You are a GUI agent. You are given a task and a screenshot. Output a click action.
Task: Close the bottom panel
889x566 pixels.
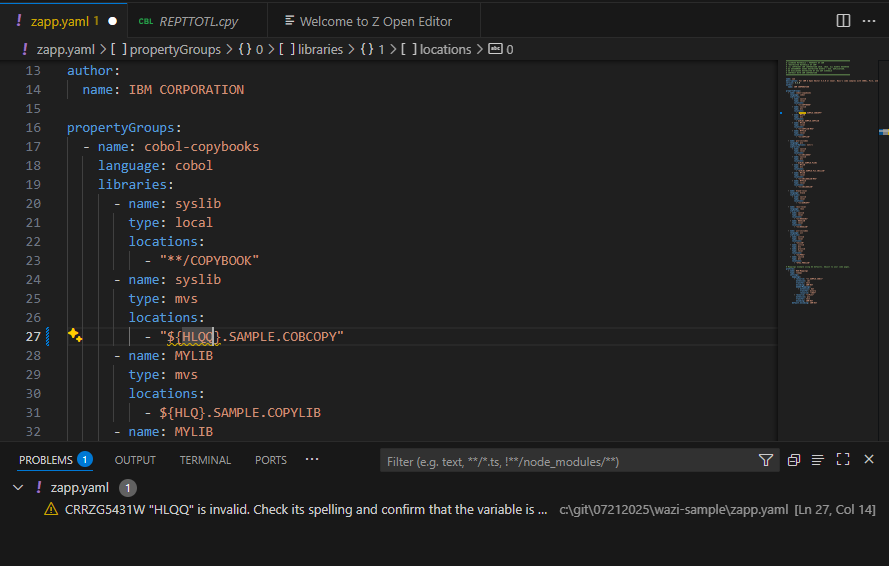pos(869,459)
